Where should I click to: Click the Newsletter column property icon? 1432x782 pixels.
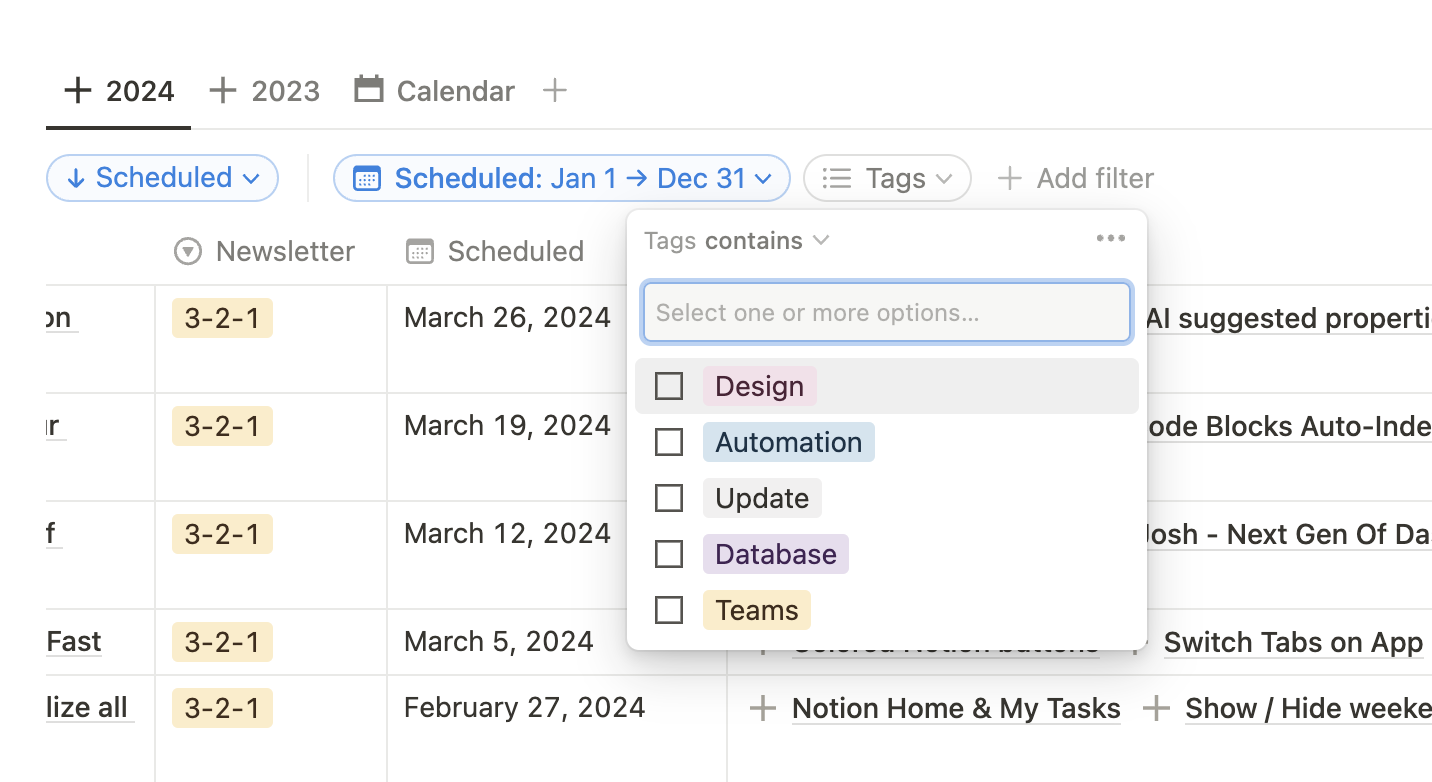click(x=187, y=251)
